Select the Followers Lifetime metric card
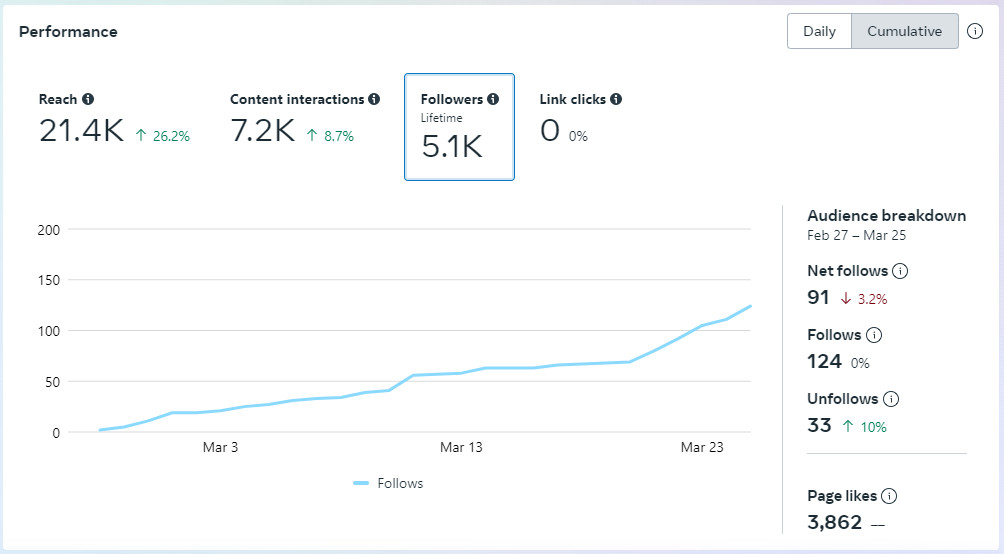Viewport: 1004px width, 554px height. coord(459,127)
